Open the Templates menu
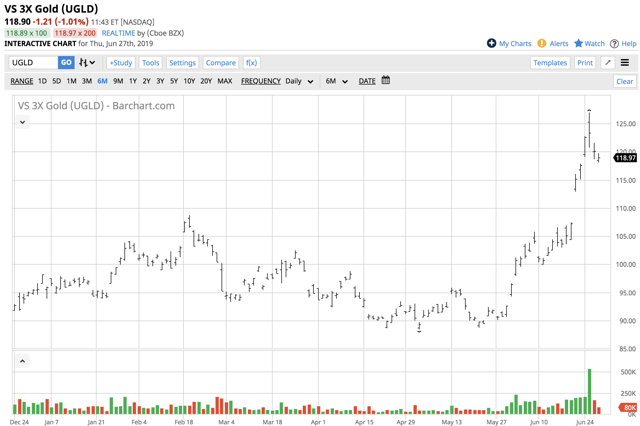The height and width of the screenshot is (426, 640). (x=550, y=62)
